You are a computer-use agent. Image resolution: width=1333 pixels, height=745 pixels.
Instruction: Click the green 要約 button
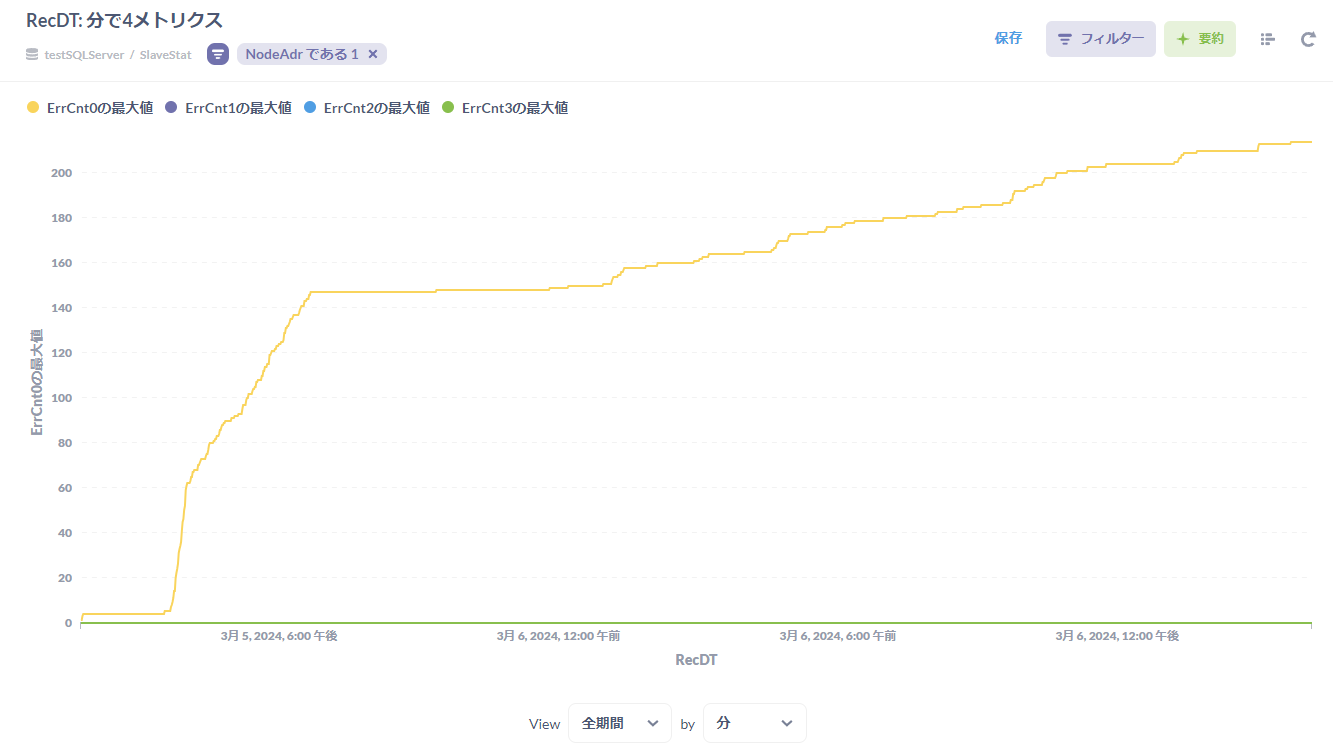[x=1199, y=39]
